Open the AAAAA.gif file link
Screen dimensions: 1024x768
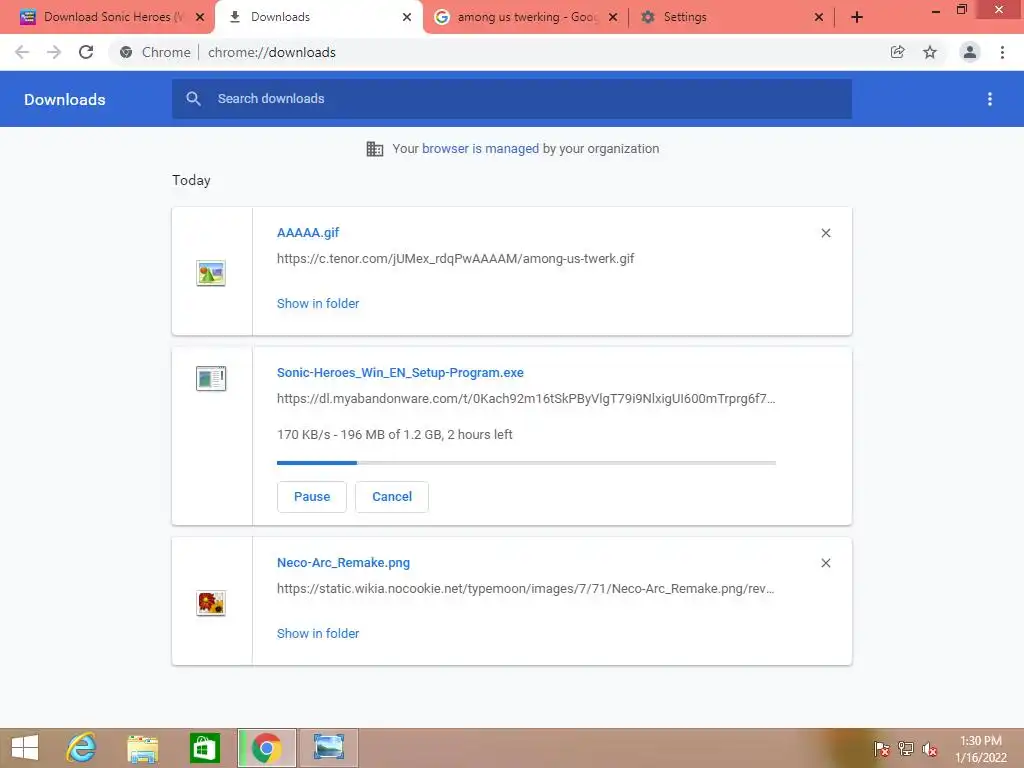pyautogui.click(x=308, y=232)
